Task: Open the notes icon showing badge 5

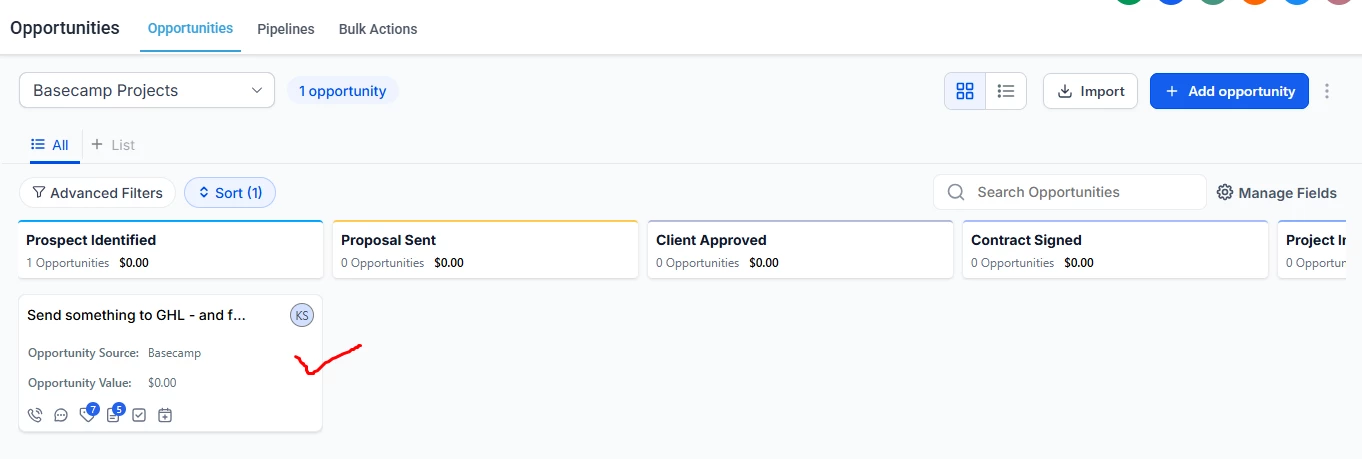Action: 114,414
